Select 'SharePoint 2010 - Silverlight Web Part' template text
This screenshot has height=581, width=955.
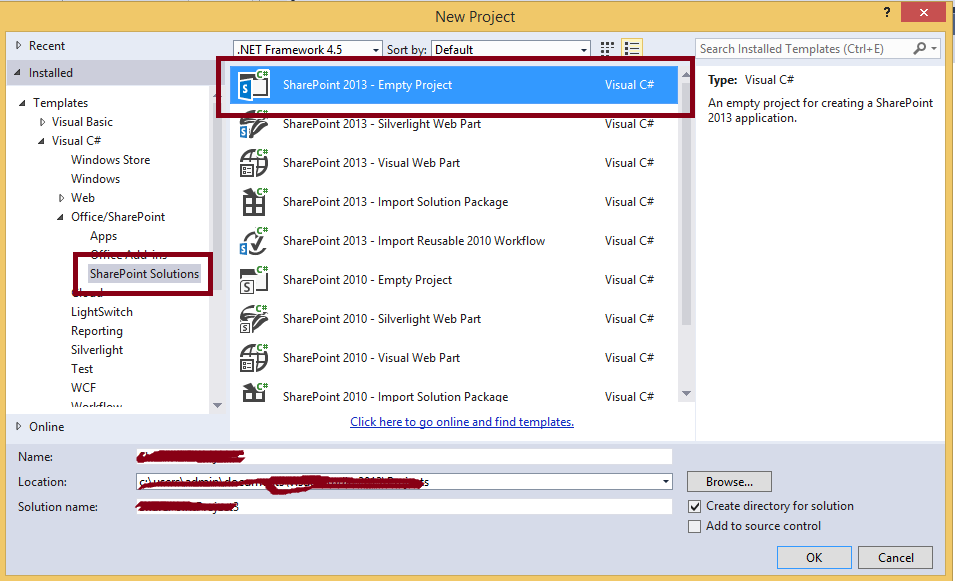(382, 319)
